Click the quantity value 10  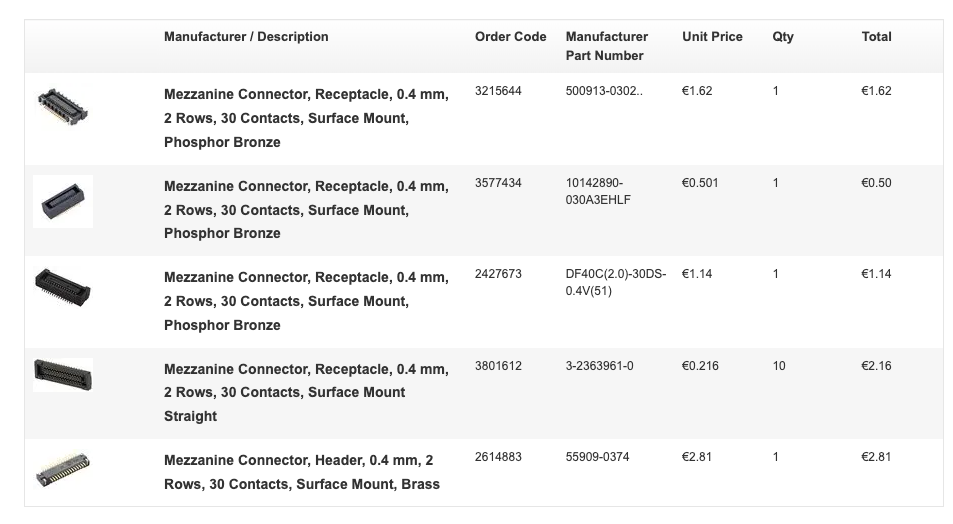tap(779, 366)
